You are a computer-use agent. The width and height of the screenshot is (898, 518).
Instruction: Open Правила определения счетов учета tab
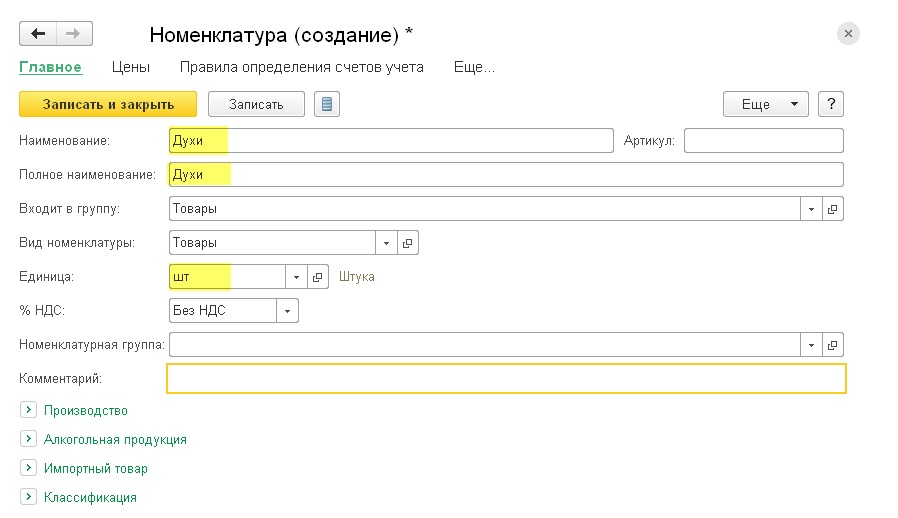tap(302, 67)
